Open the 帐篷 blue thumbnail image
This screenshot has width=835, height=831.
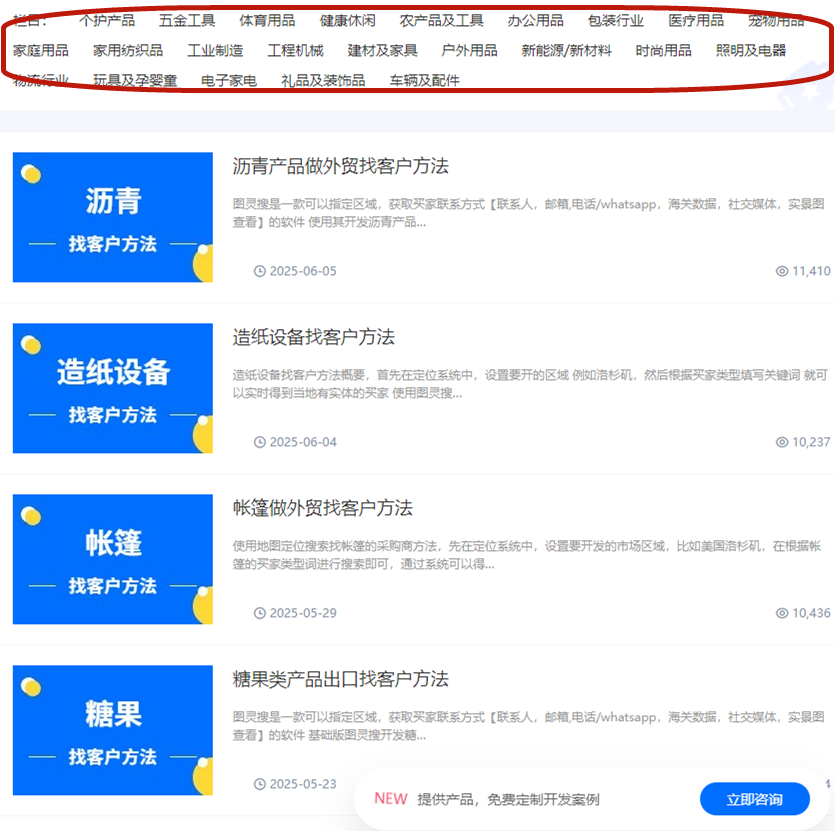click(113, 559)
